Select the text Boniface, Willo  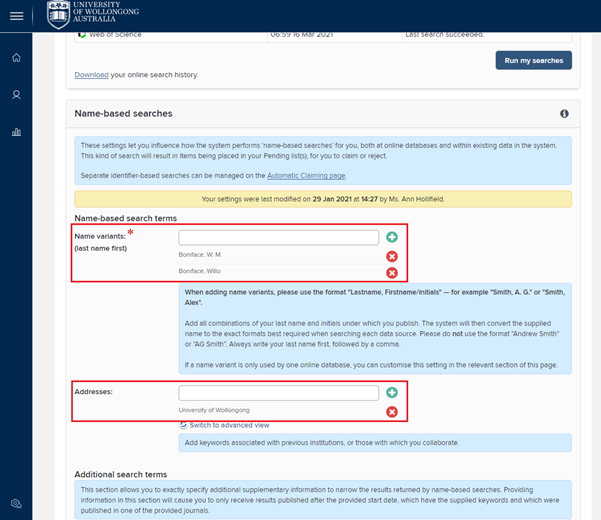200,271
